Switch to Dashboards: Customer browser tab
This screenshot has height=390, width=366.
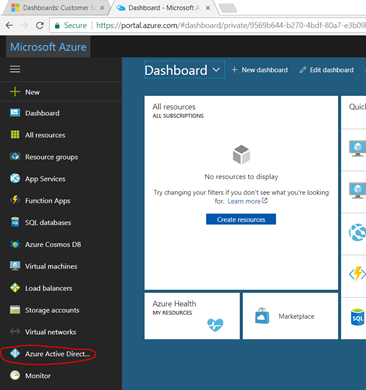[57, 8]
